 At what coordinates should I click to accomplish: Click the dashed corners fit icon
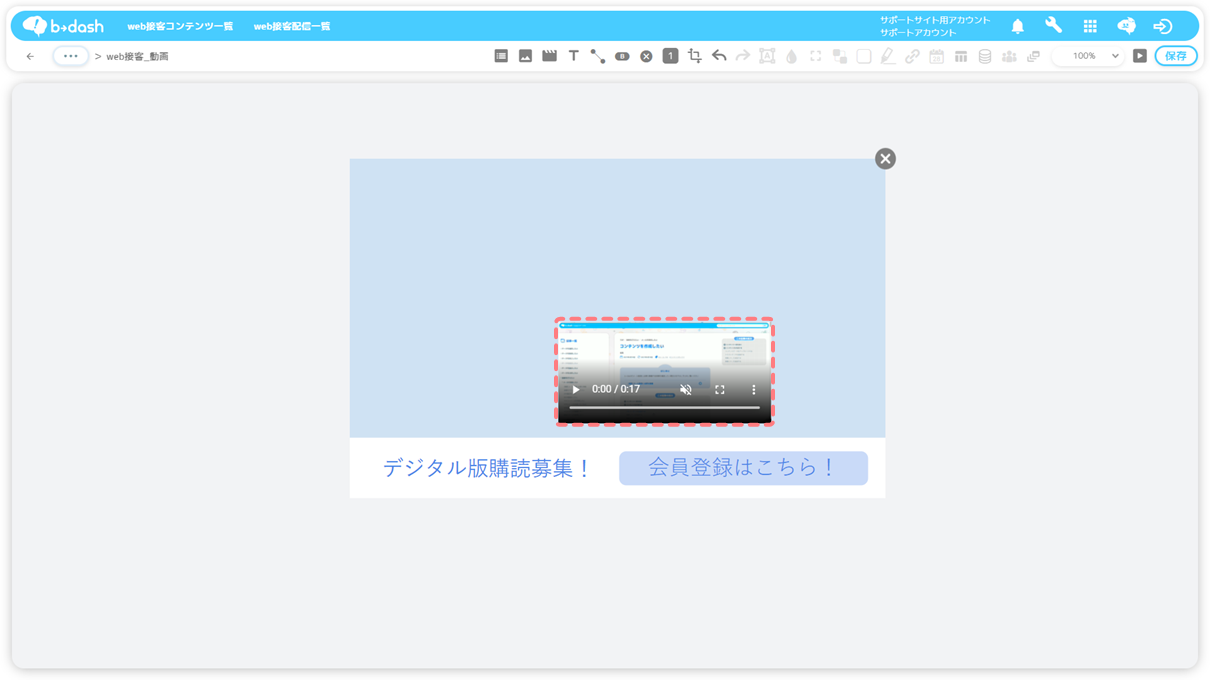point(816,56)
